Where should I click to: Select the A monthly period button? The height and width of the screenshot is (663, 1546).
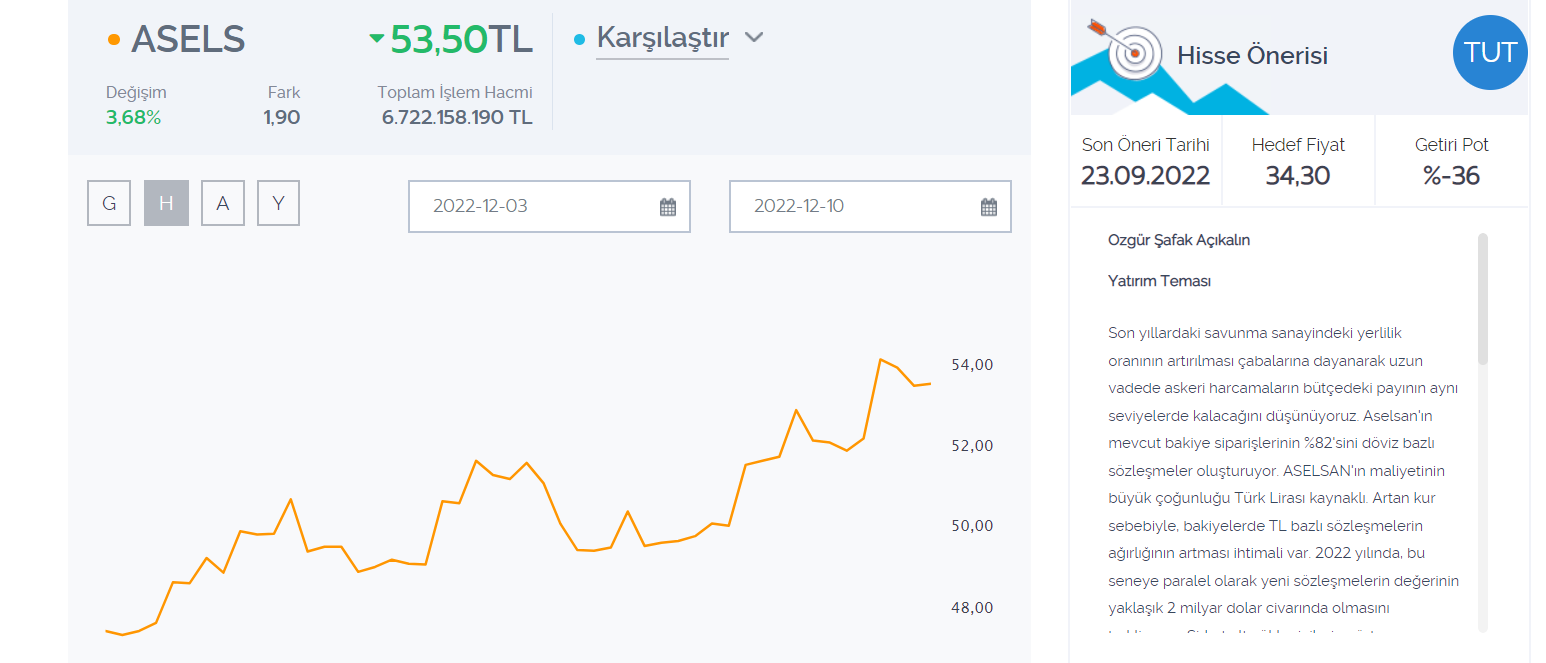point(223,203)
